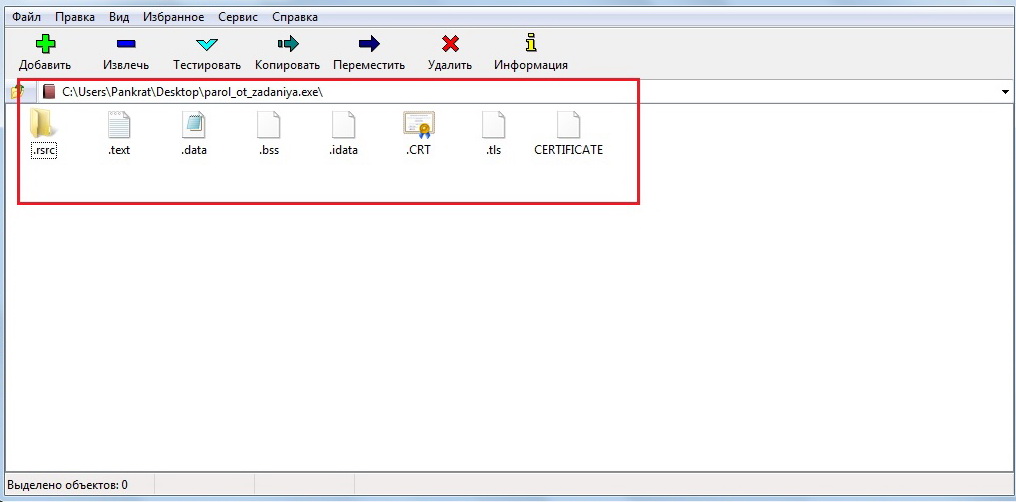Viewport: 1016px width, 502px height.
Task: Expand the address path dropdown arrow
Action: 1006,92
